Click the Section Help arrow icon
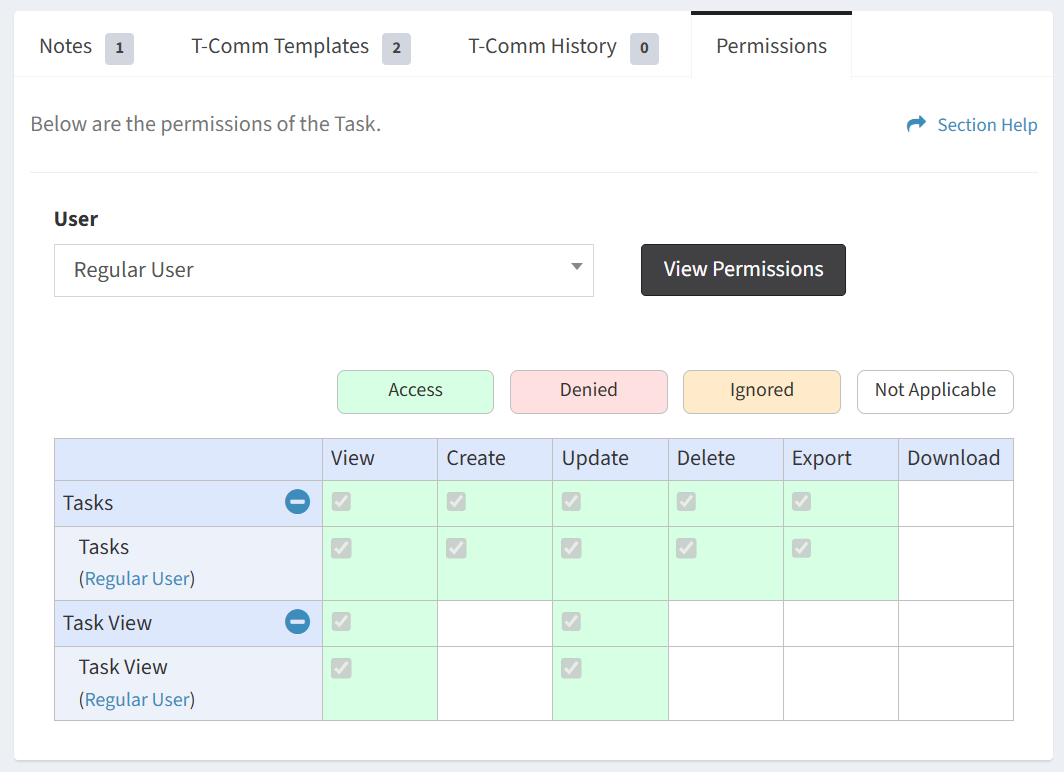1064x772 pixels. point(916,124)
